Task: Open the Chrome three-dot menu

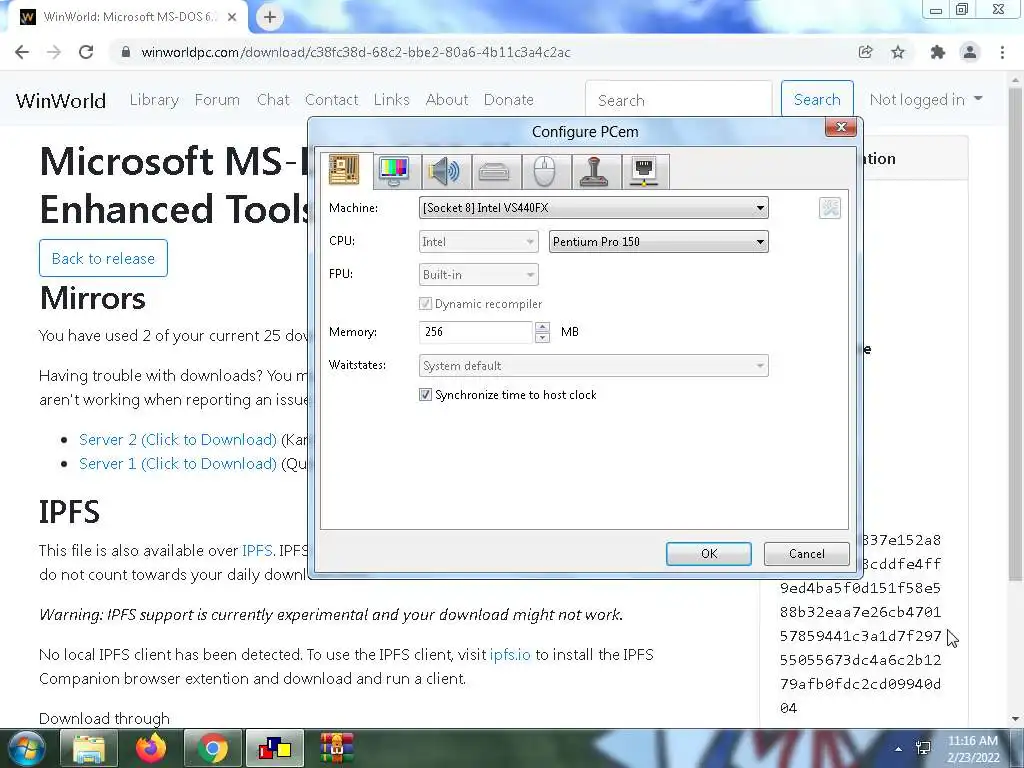Action: 1002,52
